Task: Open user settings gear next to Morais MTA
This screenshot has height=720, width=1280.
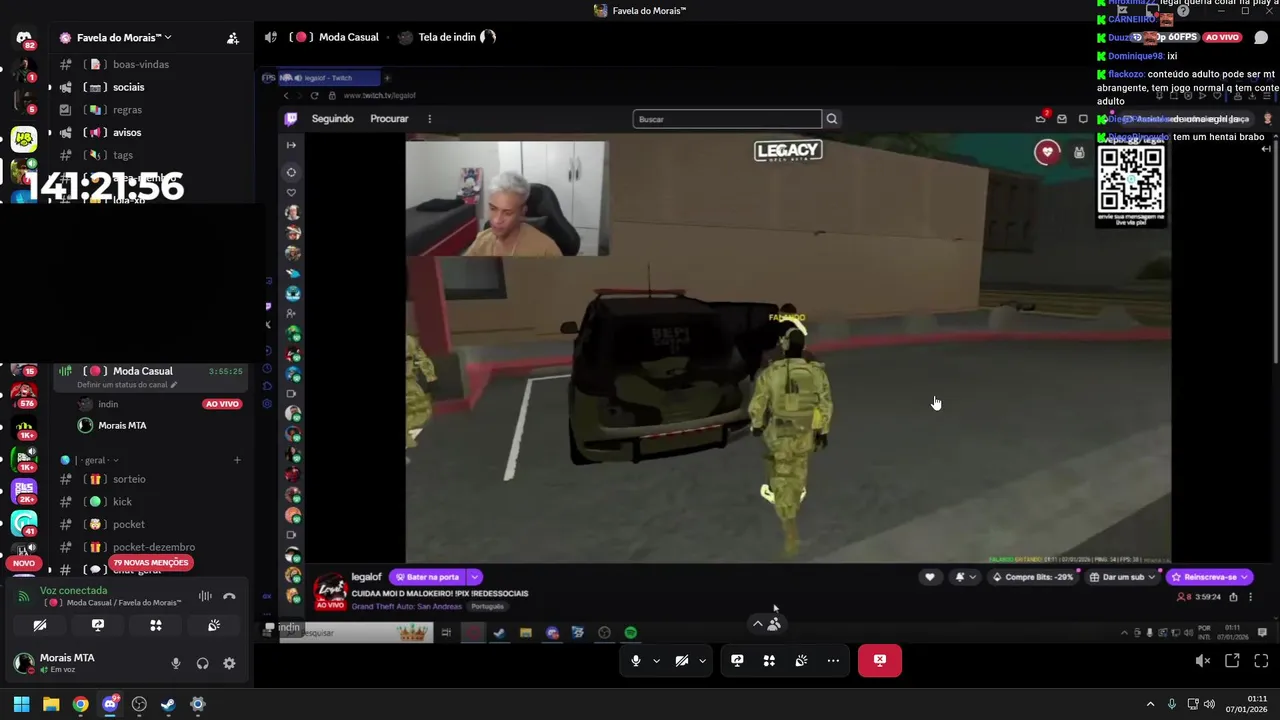Action: coord(229,663)
